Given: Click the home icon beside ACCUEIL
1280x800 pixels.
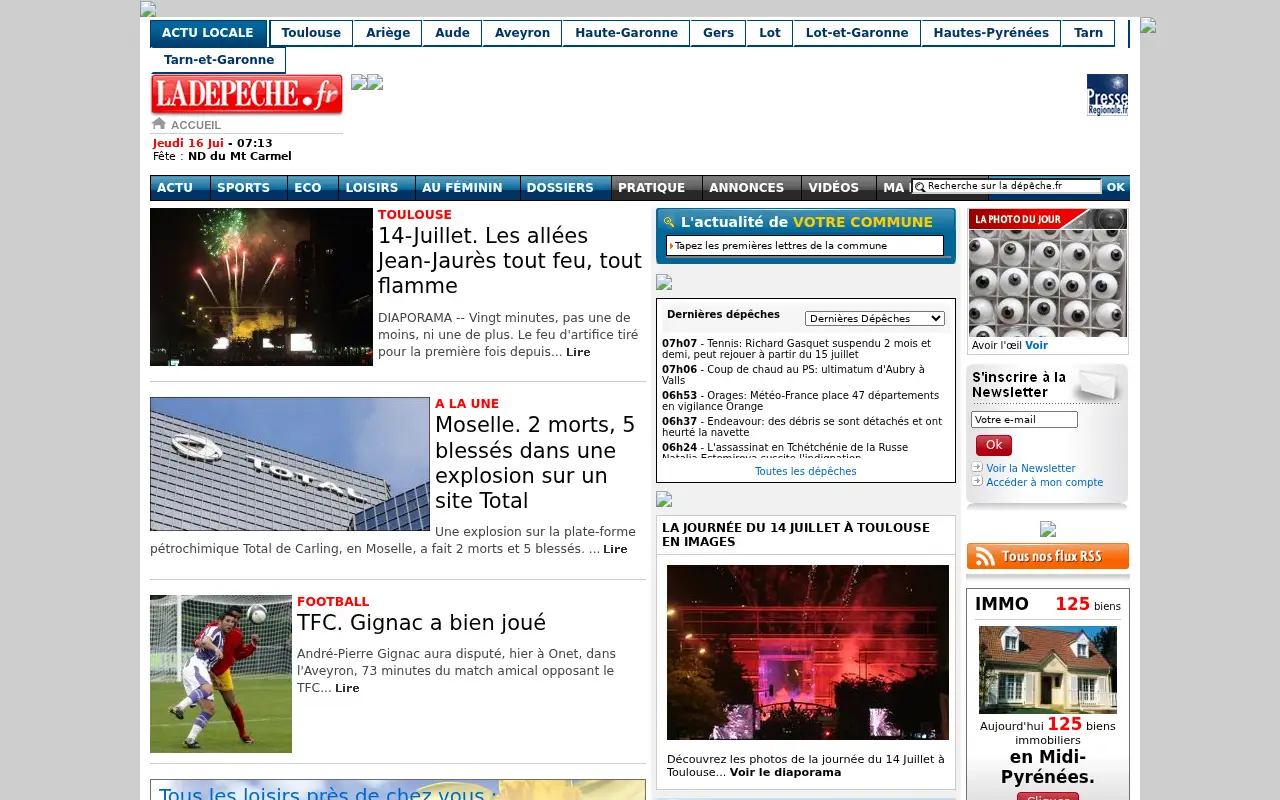Looking at the screenshot, I should tap(158, 124).
